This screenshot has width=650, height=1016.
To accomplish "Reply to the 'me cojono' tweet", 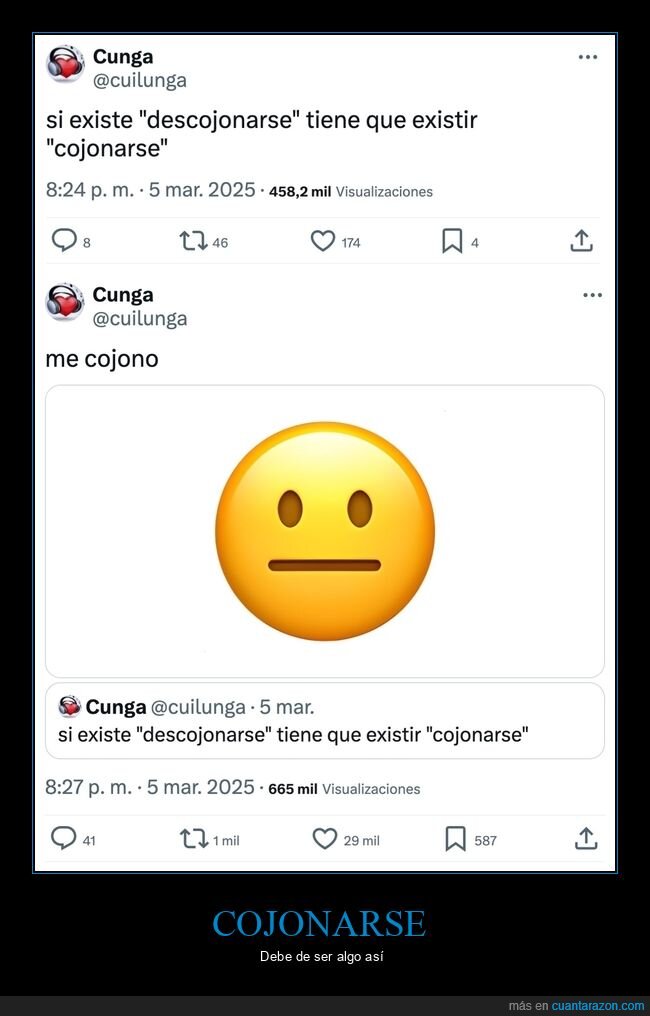I will point(64,839).
